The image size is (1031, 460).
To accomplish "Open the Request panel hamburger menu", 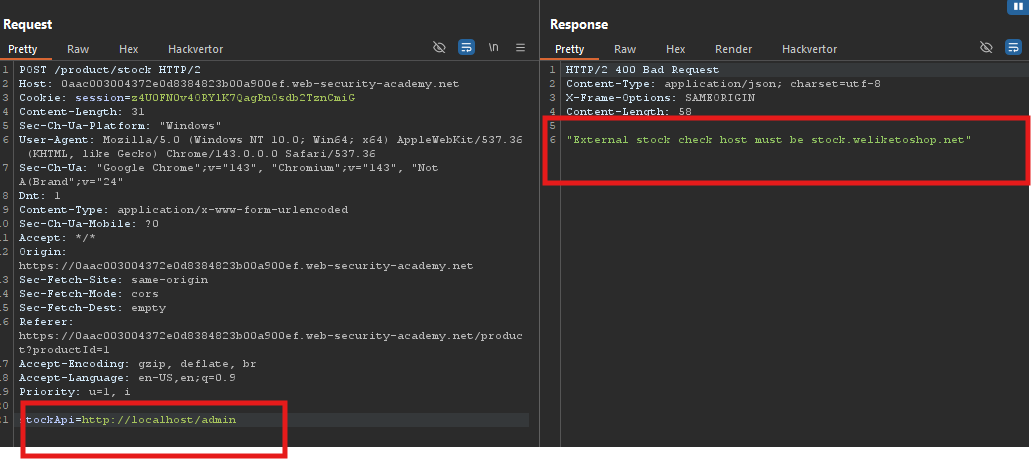I will pos(520,47).
